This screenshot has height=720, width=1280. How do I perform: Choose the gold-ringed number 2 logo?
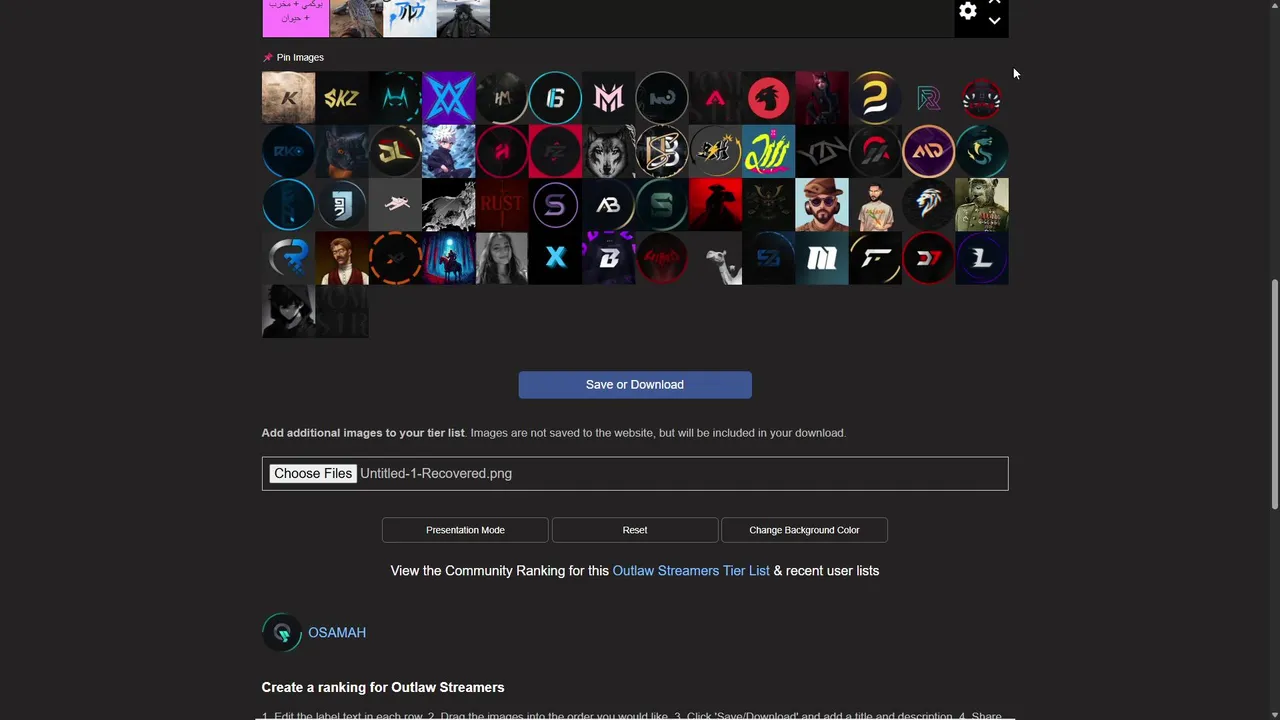pos(875,98)
